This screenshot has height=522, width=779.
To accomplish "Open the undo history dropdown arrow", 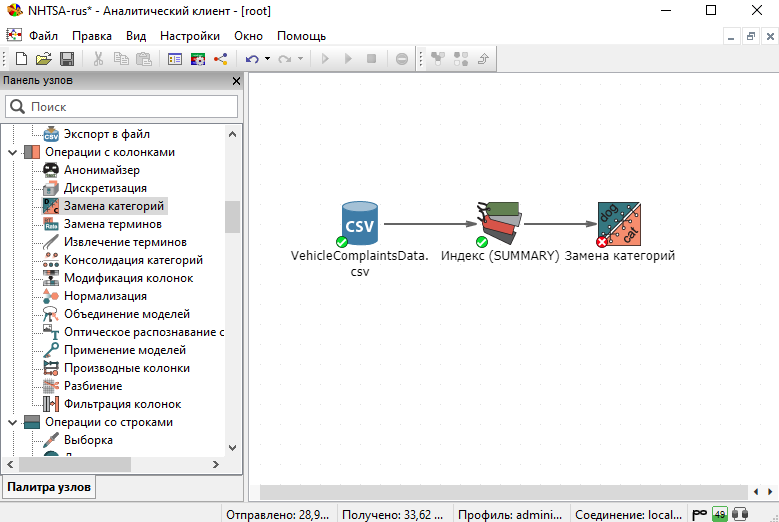I will 267,59.
